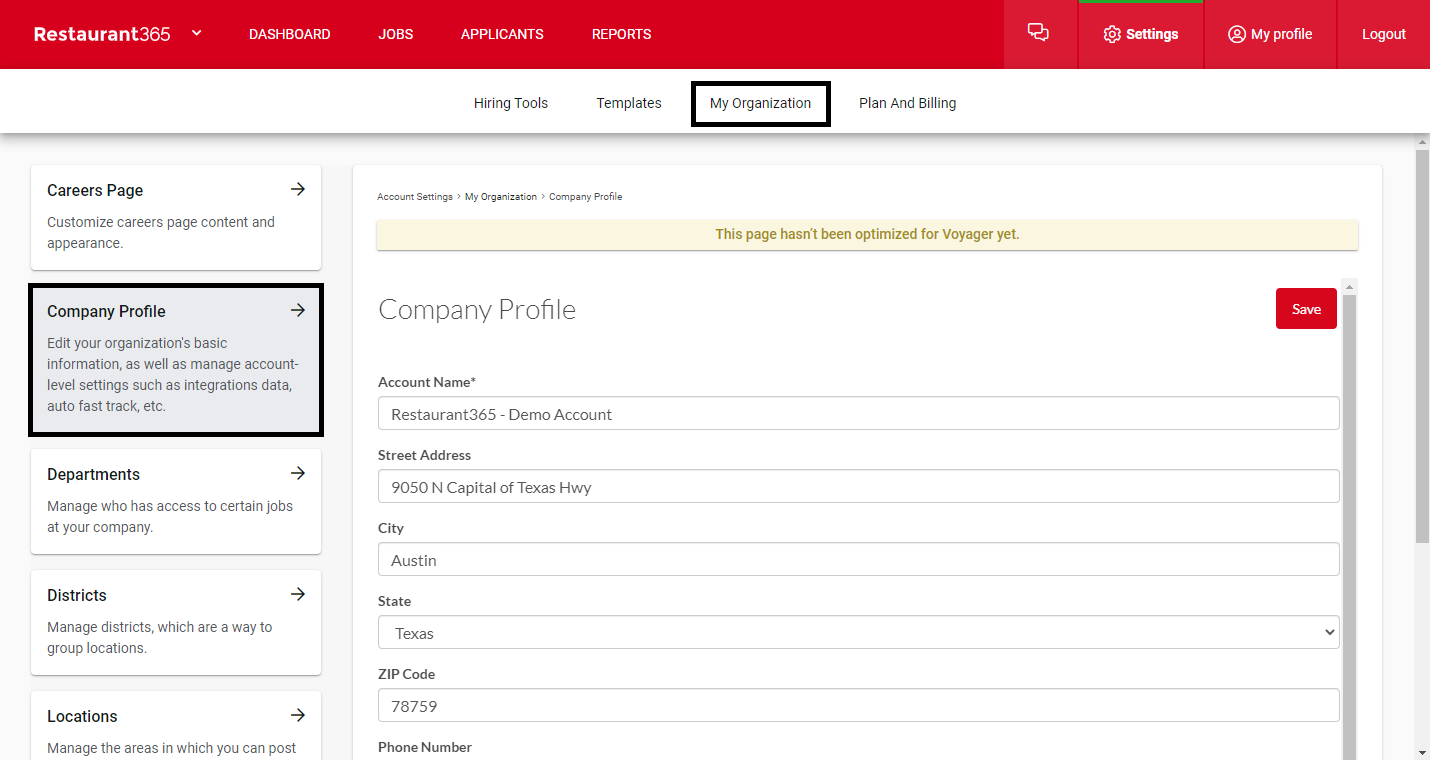The width and height of the screenshot is (1430, 760).
Task: Click the page scrollbar down arrow
Action: coord(1422,752)
